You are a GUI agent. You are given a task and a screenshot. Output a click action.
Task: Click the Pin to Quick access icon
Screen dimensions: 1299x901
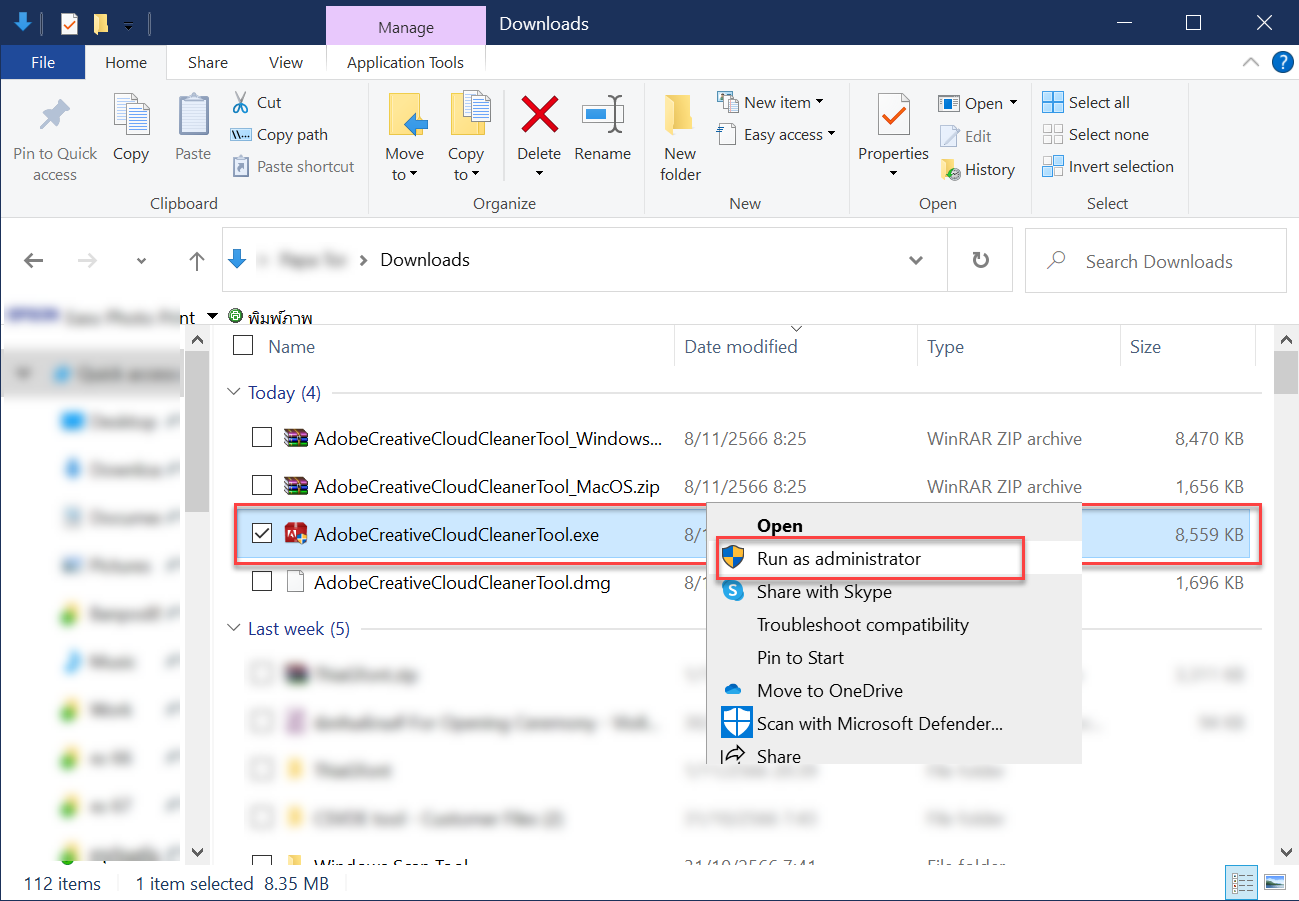coord(55,116)
